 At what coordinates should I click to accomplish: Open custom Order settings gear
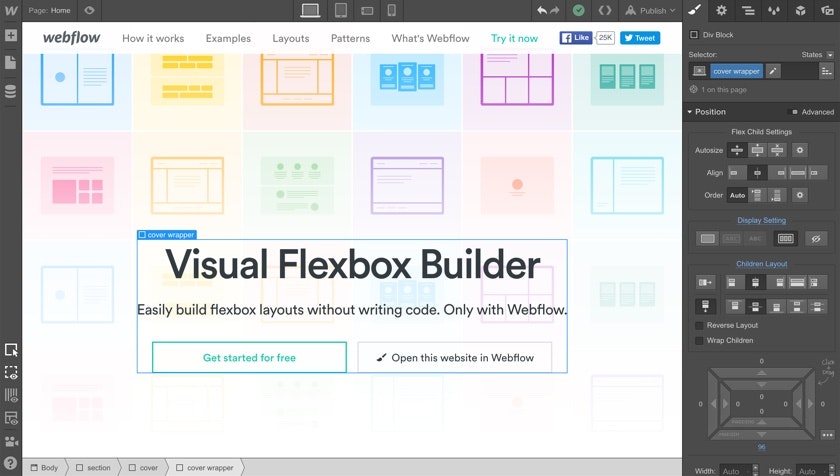tap(800, 195)
